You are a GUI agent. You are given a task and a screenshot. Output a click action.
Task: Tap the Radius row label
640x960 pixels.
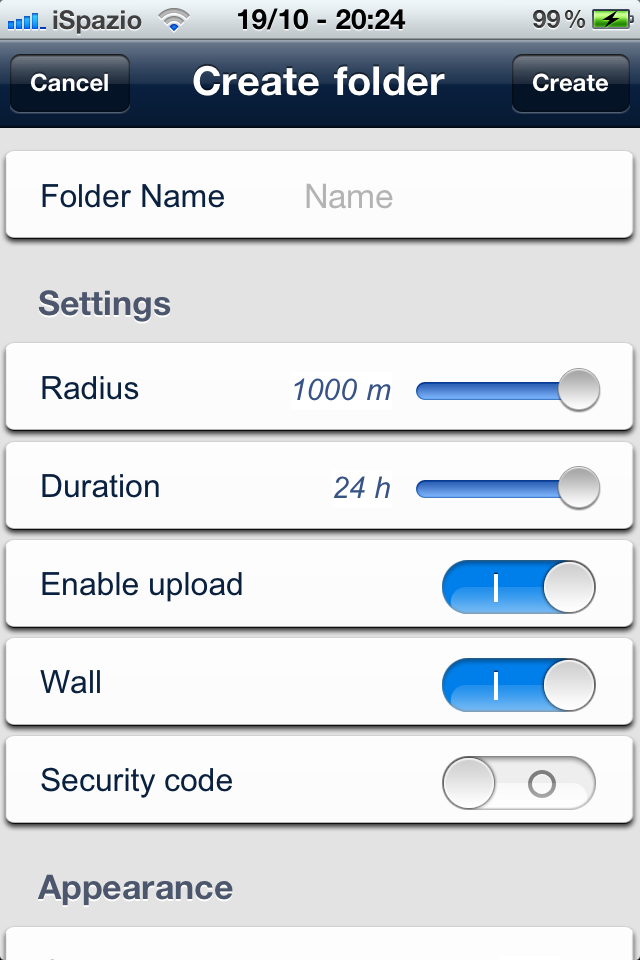[x=90, y=388]
